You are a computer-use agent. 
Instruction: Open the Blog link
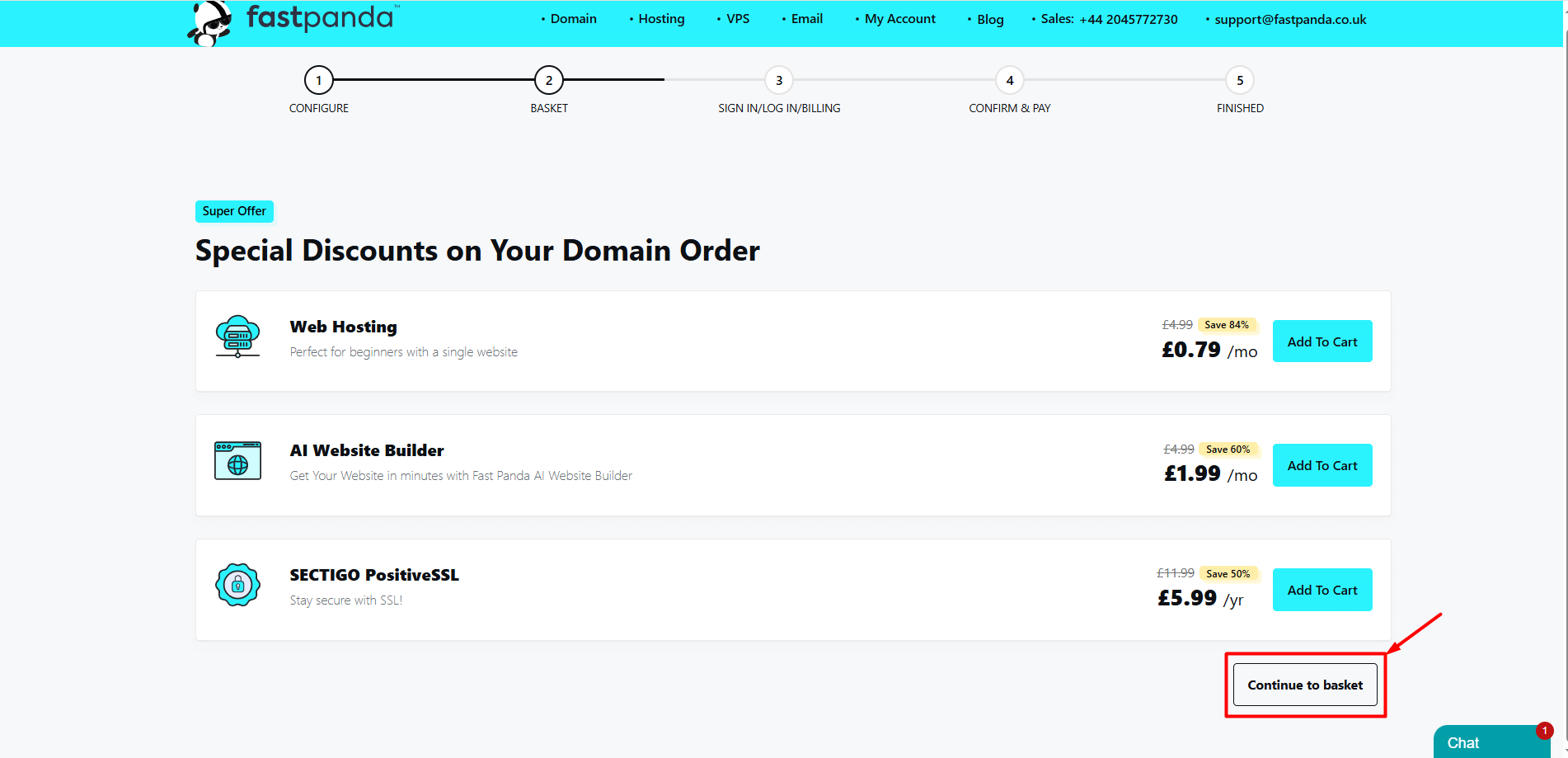pos(990,20)
